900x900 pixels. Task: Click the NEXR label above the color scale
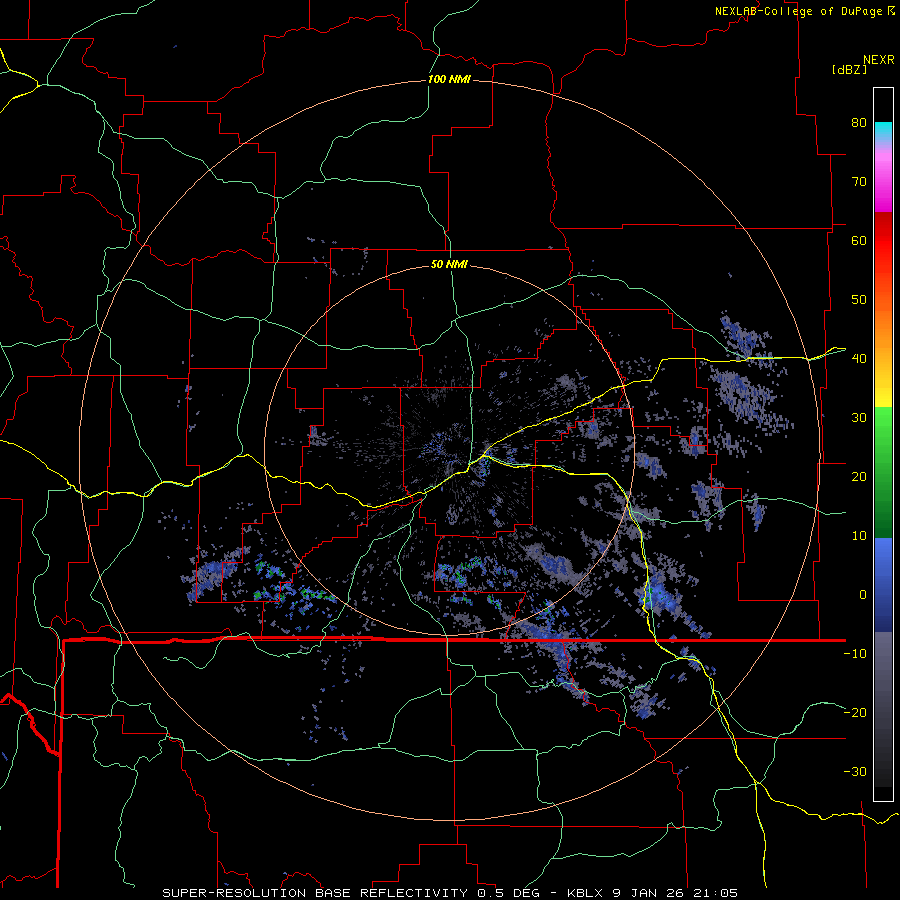pos(879,60)
